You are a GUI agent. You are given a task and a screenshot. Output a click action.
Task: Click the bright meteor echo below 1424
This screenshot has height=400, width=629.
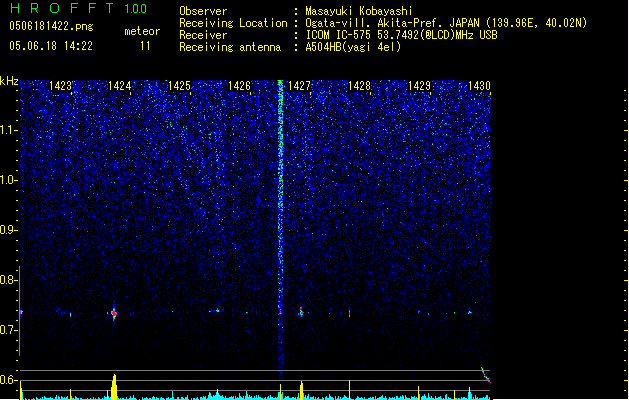tap(114, 313)
